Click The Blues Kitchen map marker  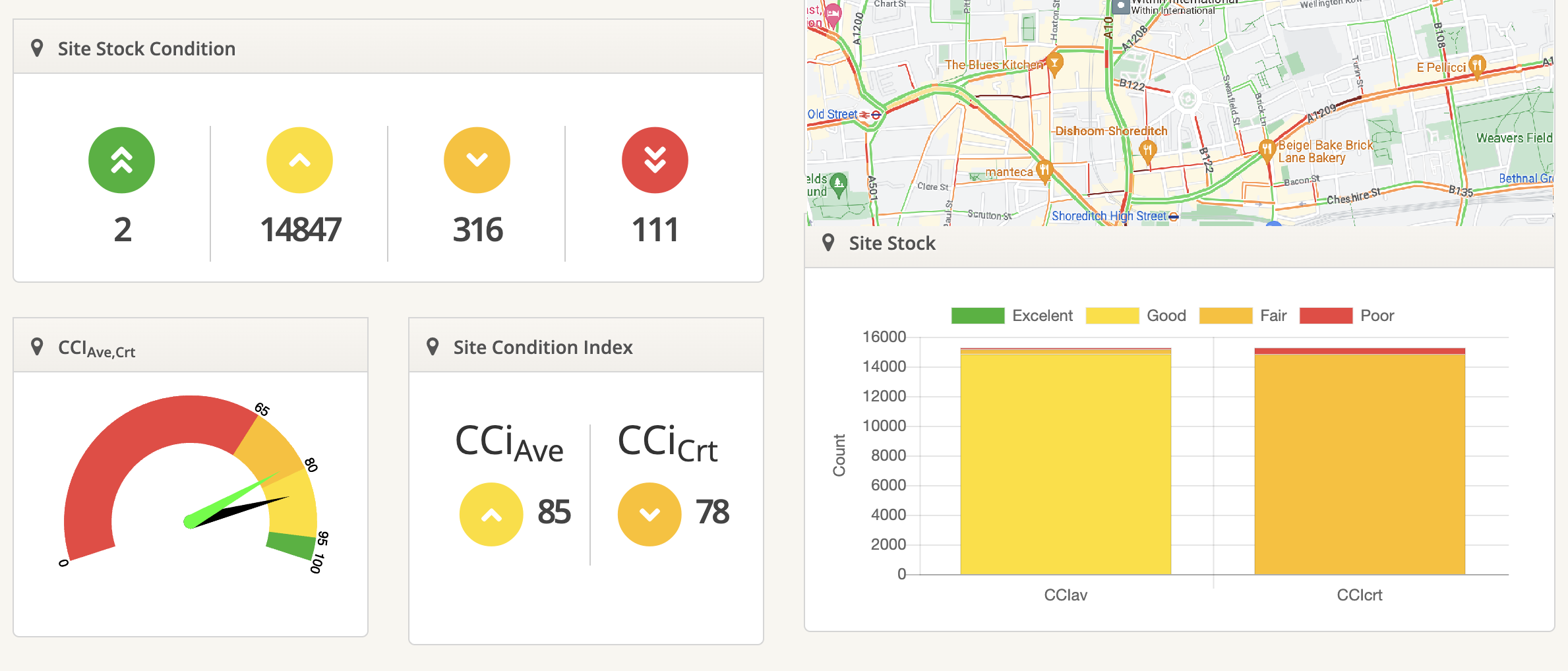pos(1054,64)
